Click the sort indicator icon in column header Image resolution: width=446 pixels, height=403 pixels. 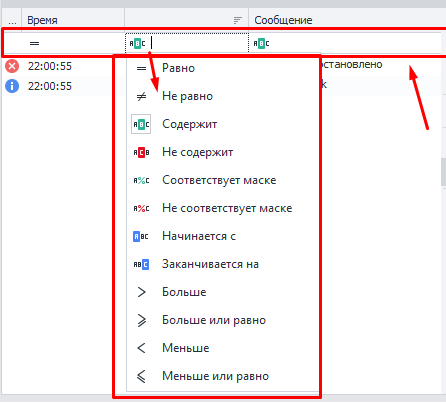[x=237, y=20]
